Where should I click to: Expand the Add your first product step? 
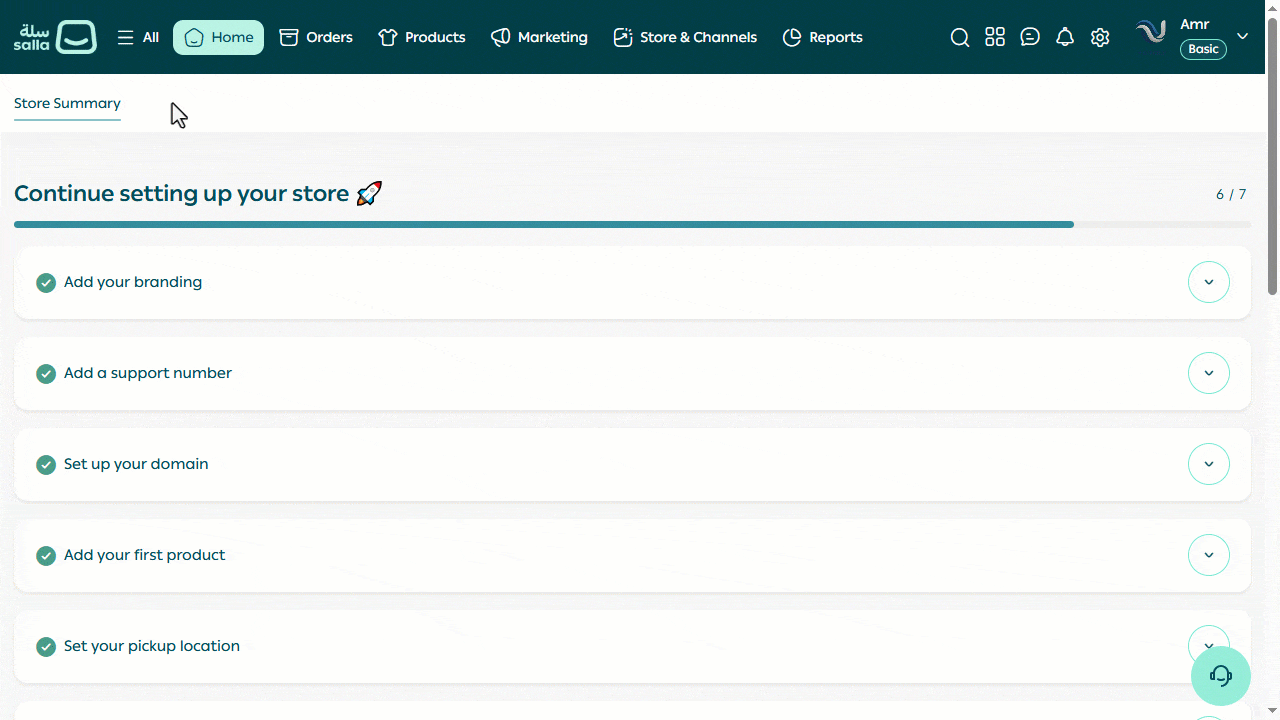point(1209,555)
